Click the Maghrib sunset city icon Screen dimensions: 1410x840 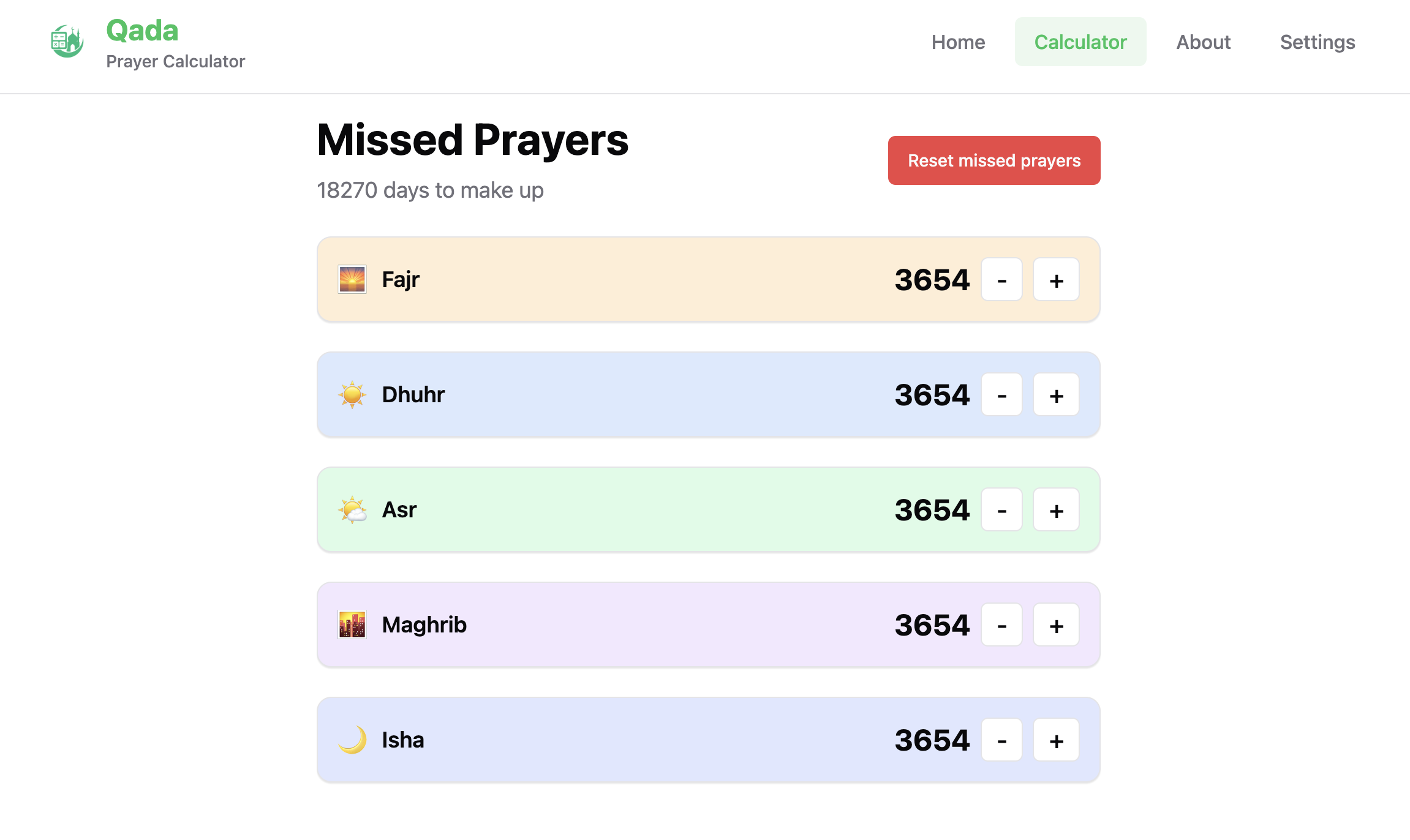[x=352, y=625]
